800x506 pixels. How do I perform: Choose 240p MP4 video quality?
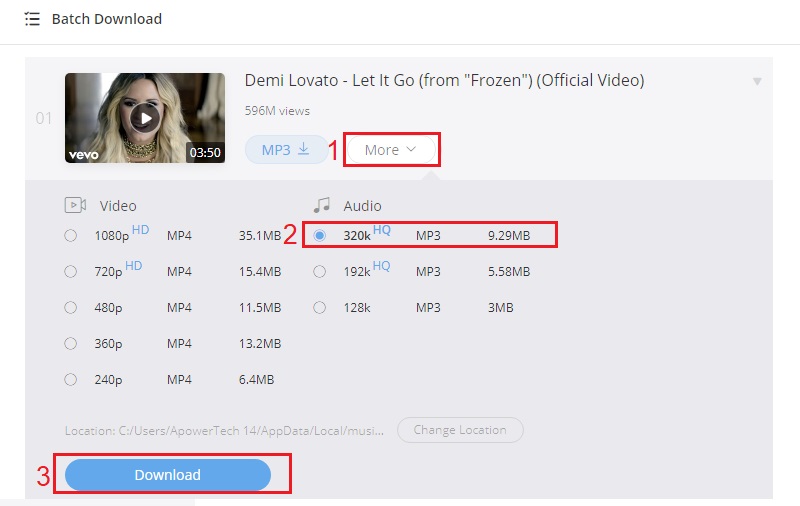click(70, 380)
